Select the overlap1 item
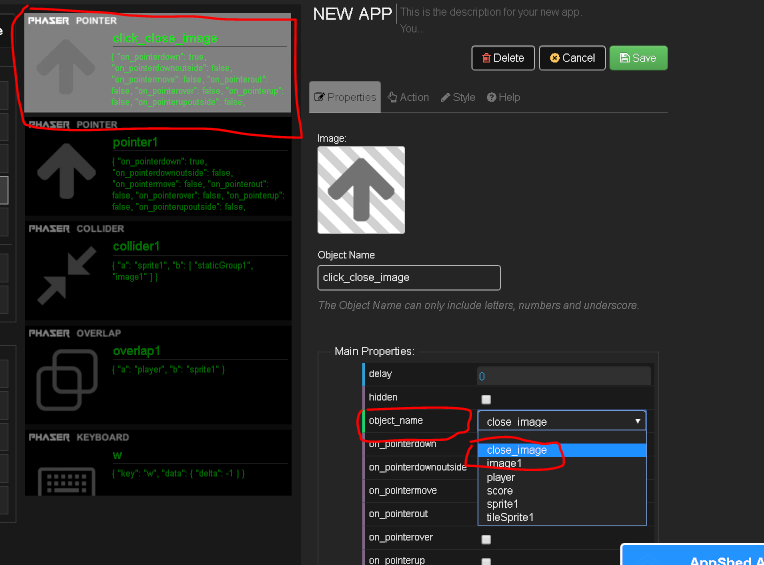Viewport: 764px width, 565px height. click(158, 375)
